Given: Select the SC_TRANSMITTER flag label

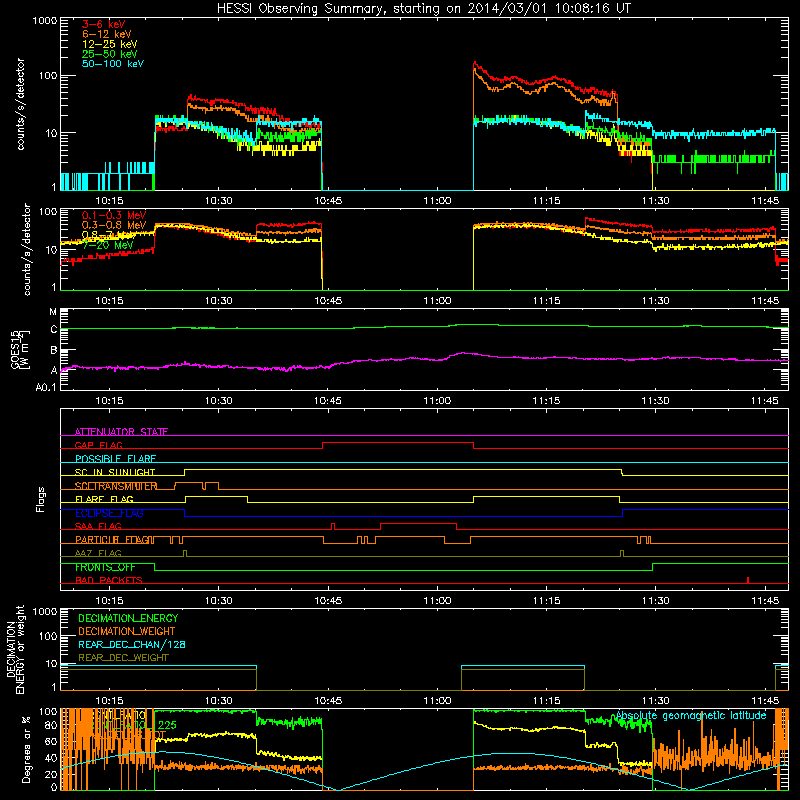Looking at the screenshot, I should pos(116,486).
